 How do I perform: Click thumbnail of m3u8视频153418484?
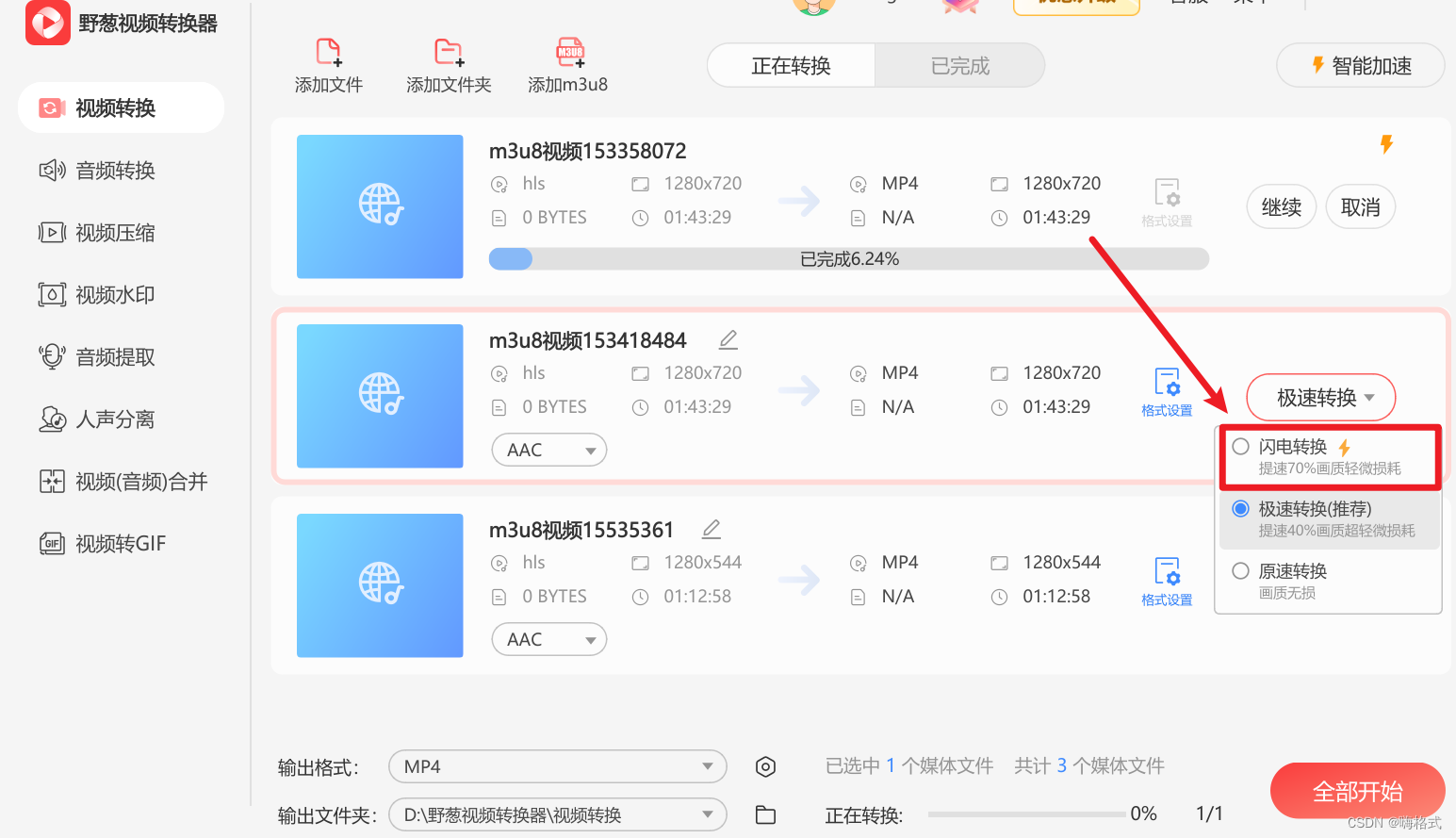(380, 396)
